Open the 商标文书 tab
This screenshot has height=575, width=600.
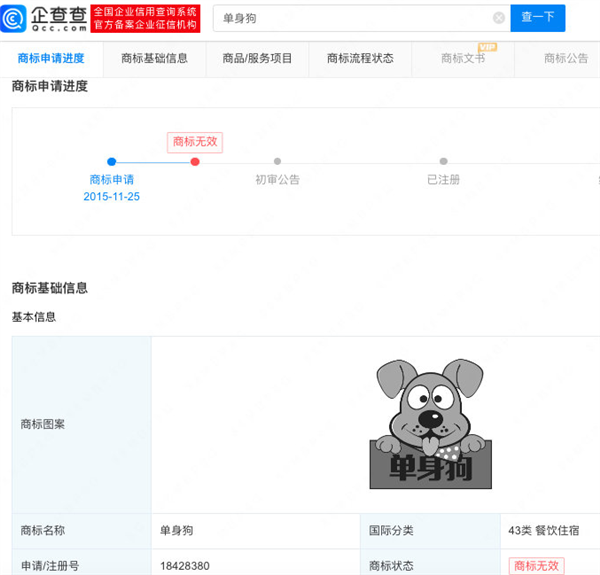coord(463,59)
